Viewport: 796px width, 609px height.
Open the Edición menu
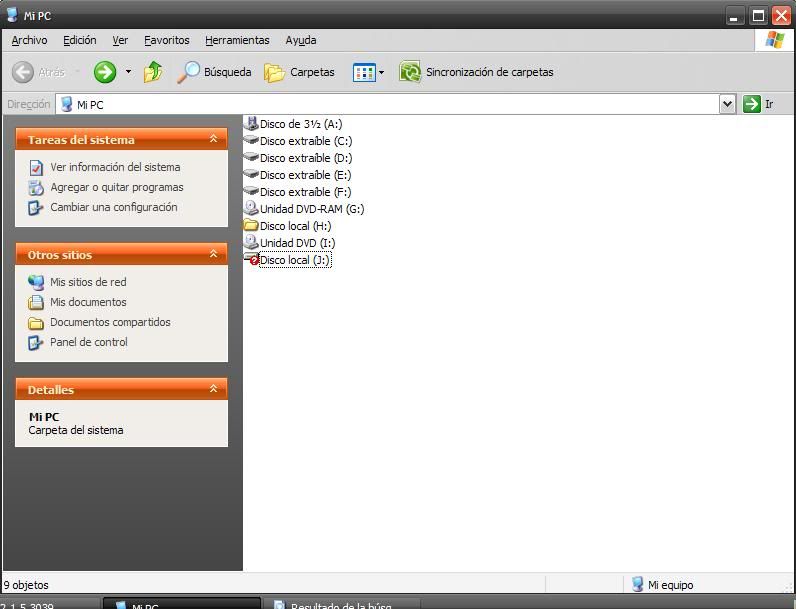[x=80, y=40]
